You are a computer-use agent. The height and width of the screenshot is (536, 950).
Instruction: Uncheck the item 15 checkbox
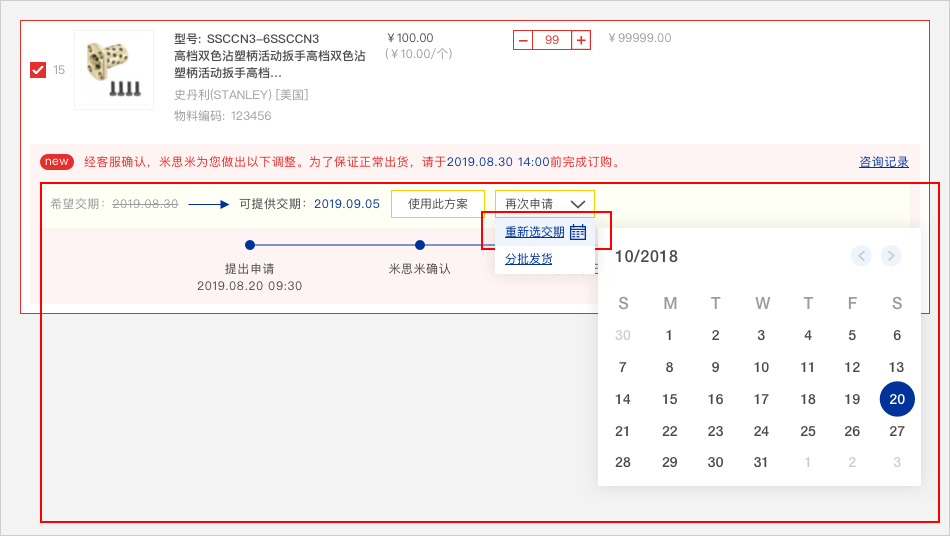(x=38, y=70)
